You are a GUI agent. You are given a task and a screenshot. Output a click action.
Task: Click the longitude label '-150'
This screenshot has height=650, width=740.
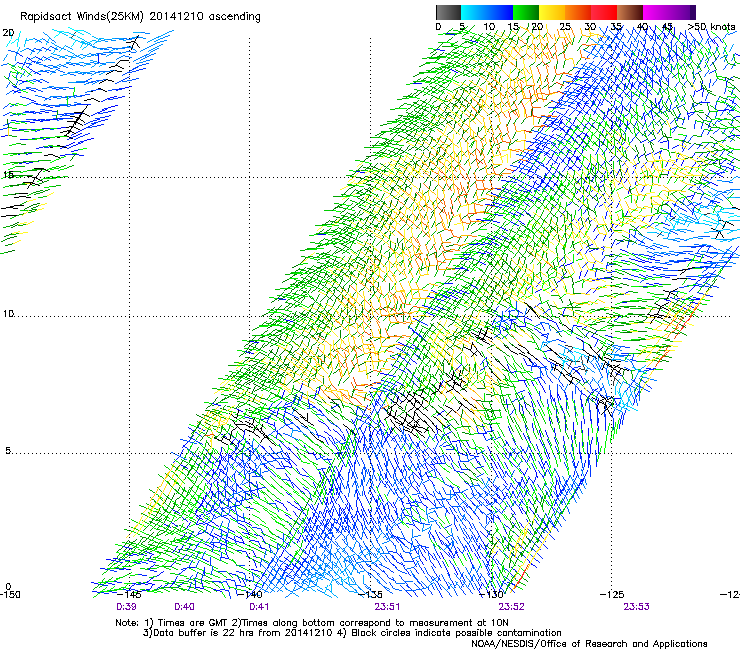click(x=10, y=594)
